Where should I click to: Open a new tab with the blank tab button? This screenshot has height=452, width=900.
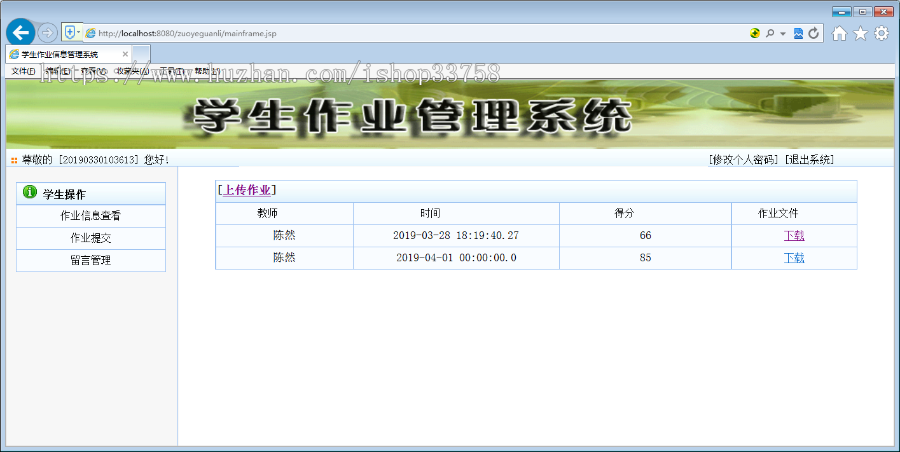click(142, 55)
